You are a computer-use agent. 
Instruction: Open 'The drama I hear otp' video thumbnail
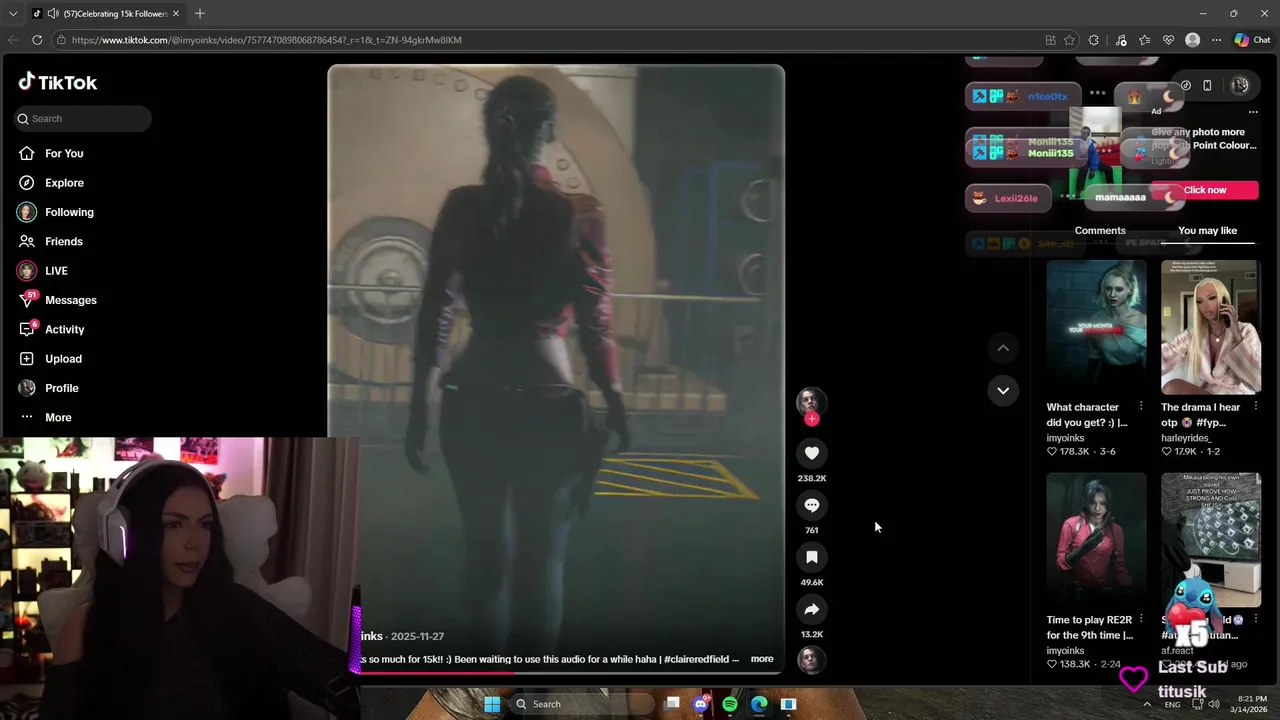1210,327
